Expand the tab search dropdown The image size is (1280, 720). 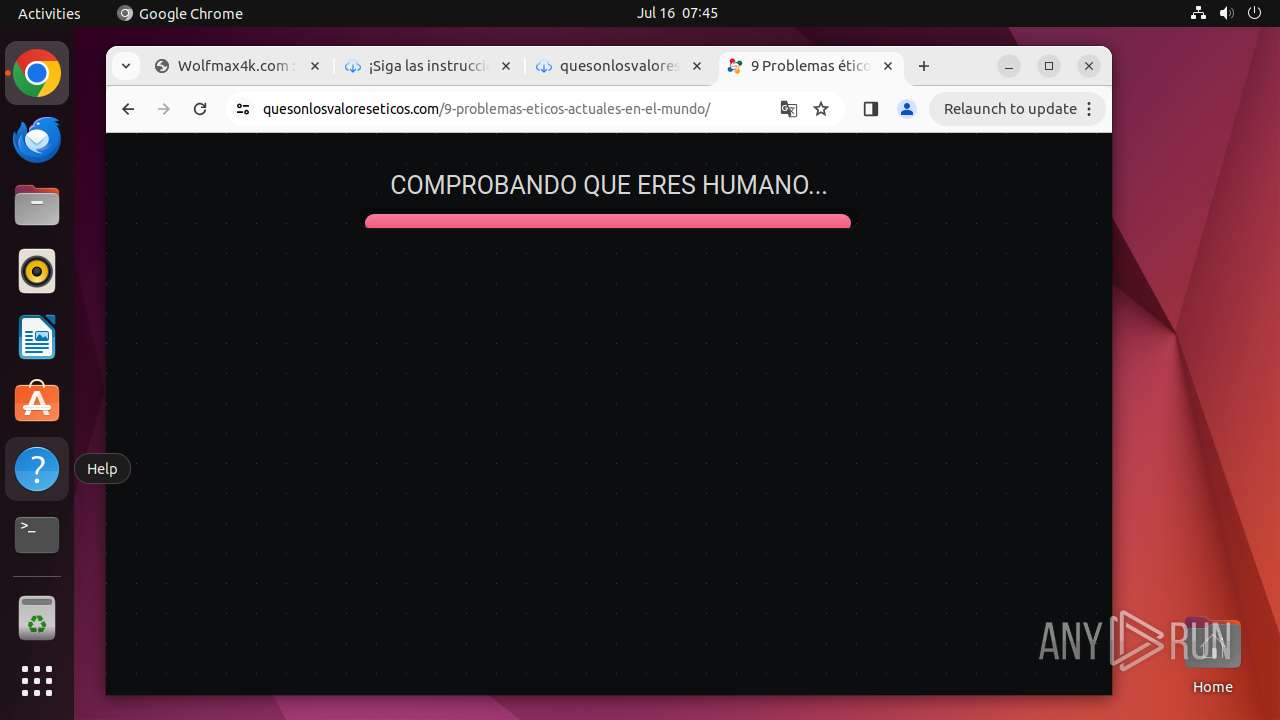tap(125, 66)
